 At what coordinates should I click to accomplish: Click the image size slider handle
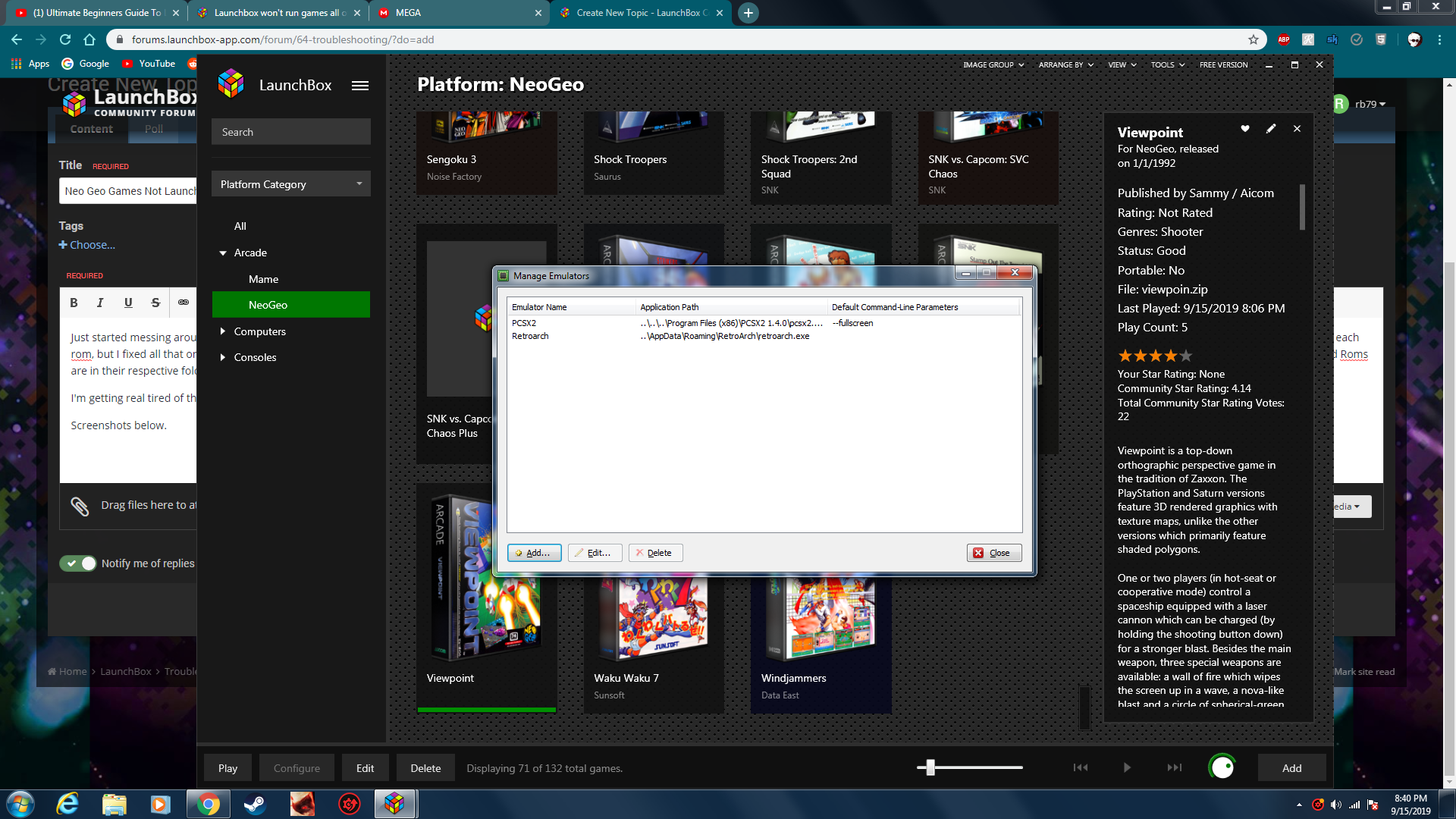(930, 767)
